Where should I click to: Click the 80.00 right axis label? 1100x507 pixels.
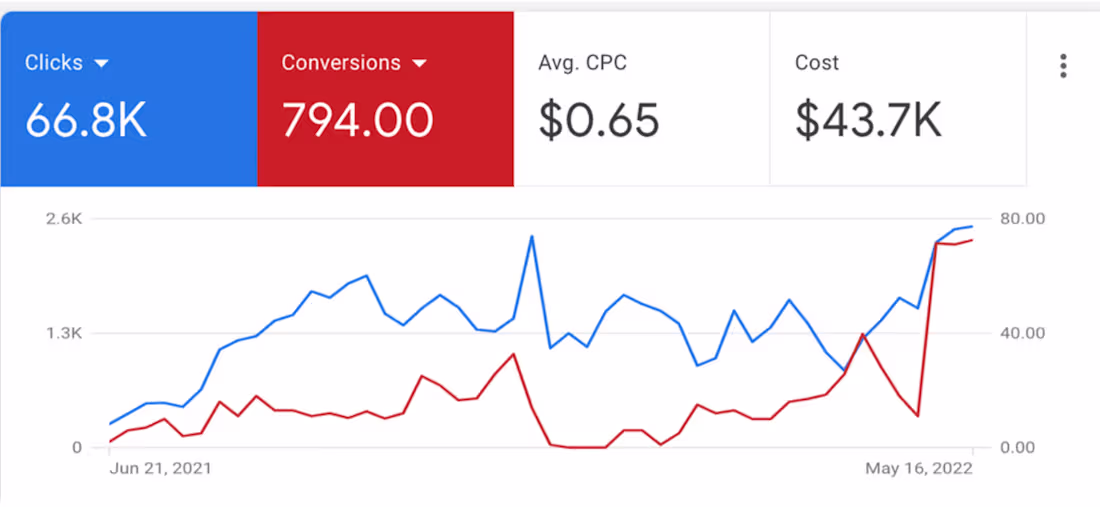(x=1021, y=219)
